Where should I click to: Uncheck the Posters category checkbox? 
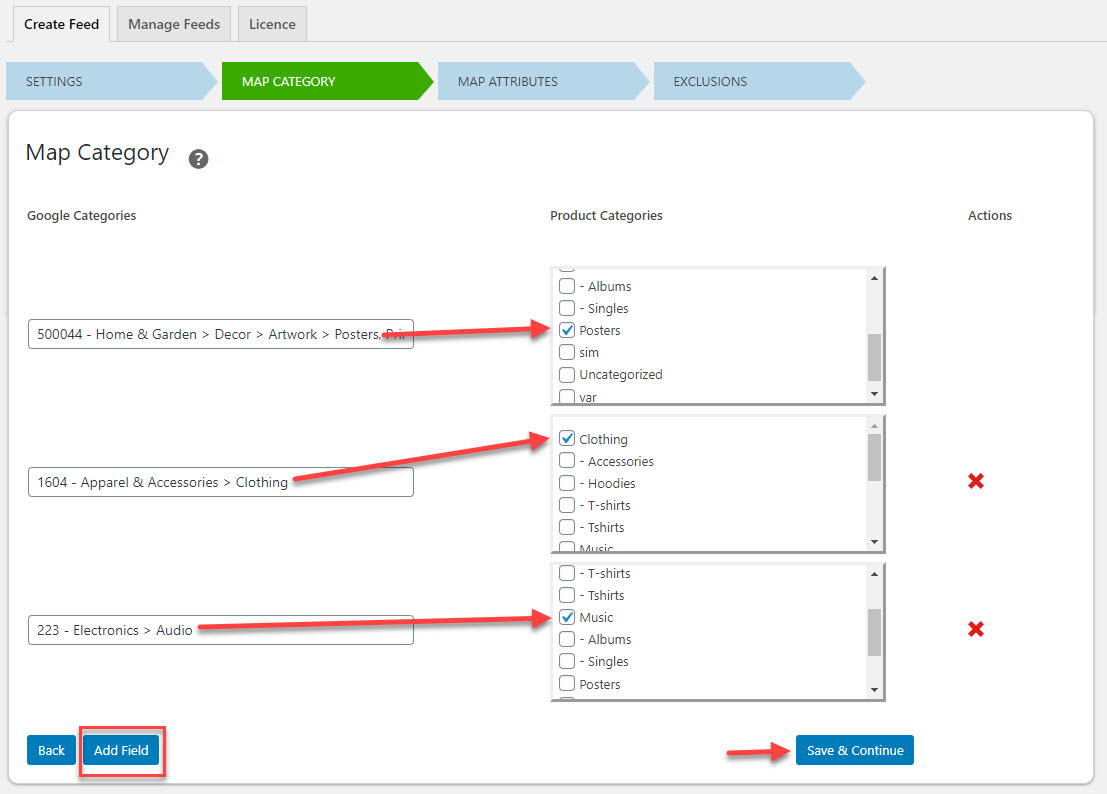point(567,330)
